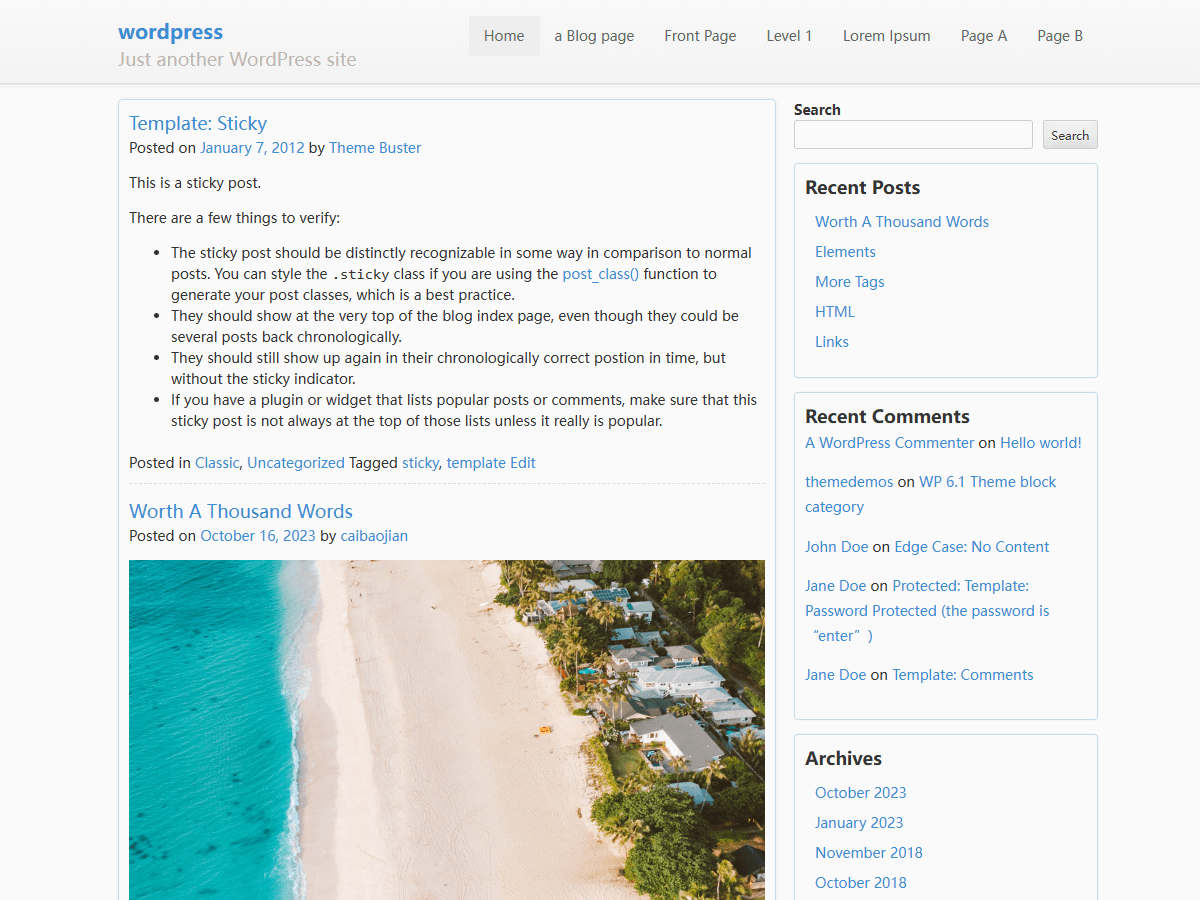1200x900 pixels.
Task: Go to a Blog page
Action: (594, 36)
